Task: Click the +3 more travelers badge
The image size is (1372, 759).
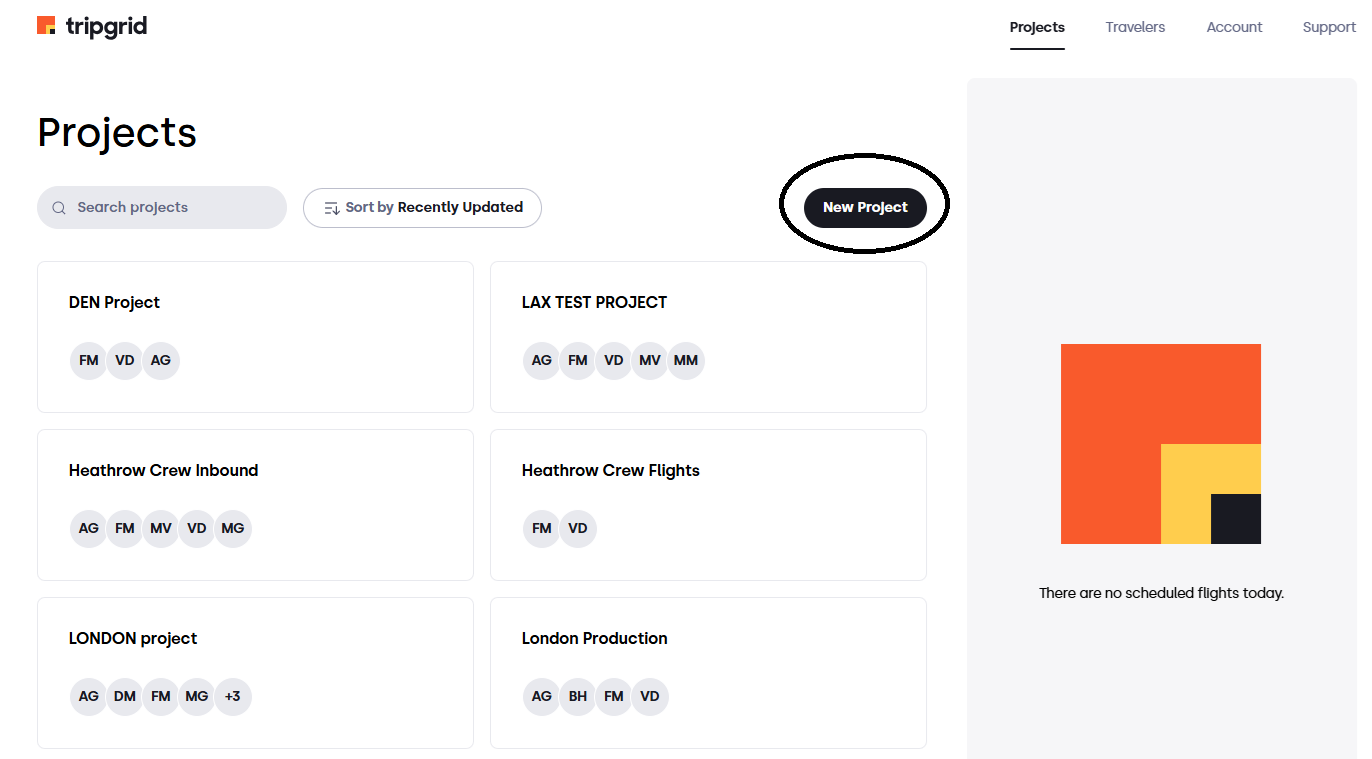Action: [x=233, y=697]
